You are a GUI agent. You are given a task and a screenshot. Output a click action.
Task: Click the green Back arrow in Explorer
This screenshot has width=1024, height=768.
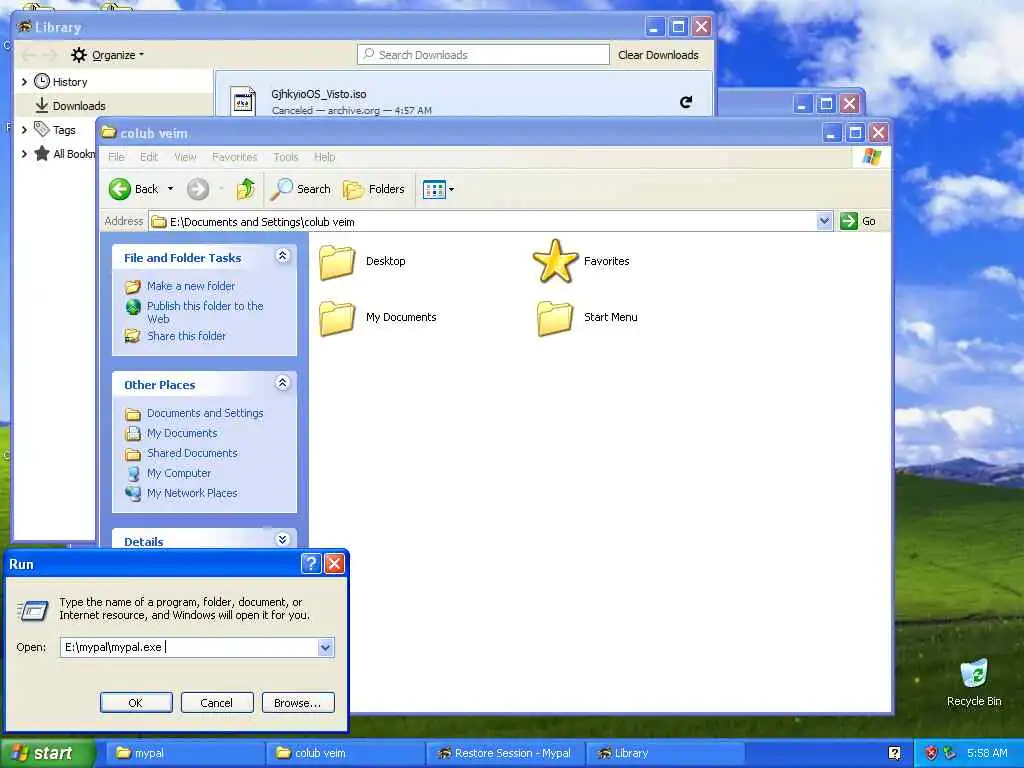[x=120, y=189]
